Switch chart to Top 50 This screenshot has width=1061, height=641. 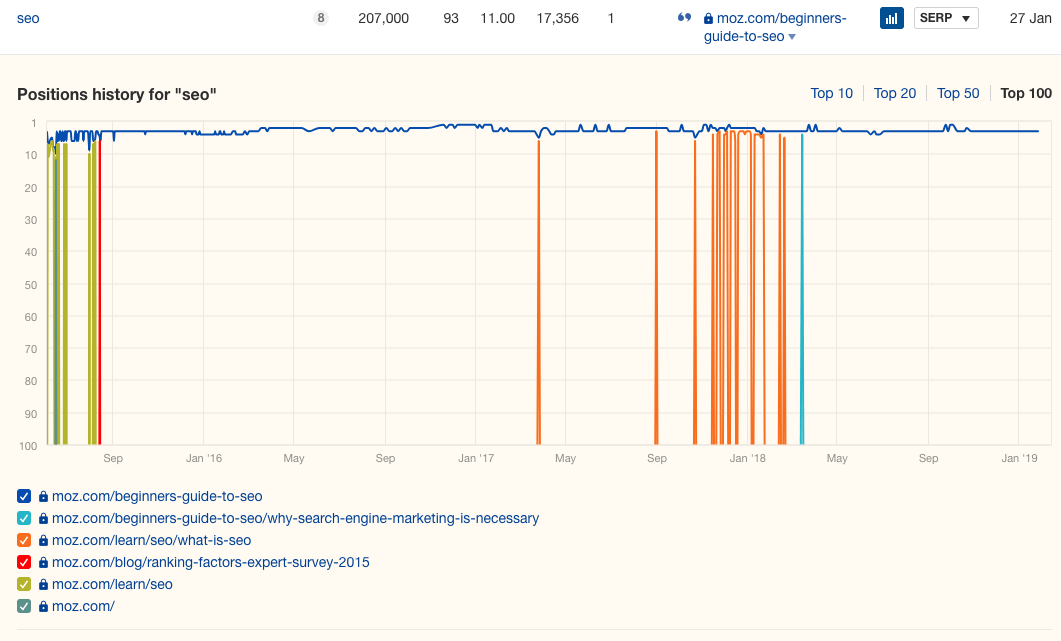click(957, 93)
